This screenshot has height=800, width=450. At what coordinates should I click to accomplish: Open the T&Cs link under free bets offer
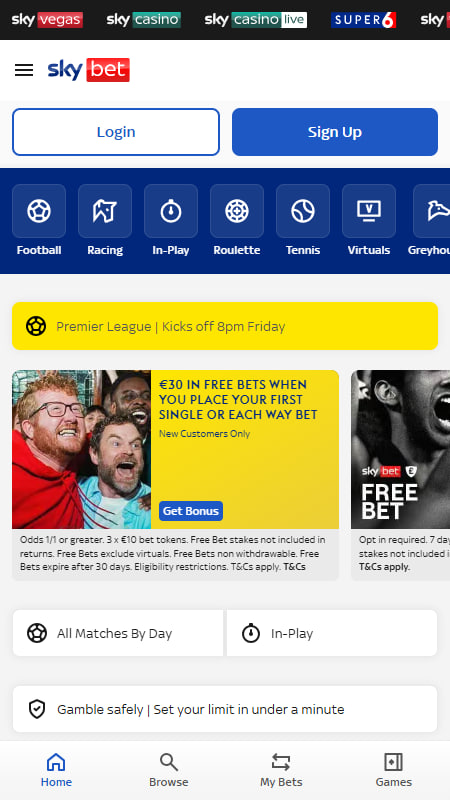(x=294, y=567)
